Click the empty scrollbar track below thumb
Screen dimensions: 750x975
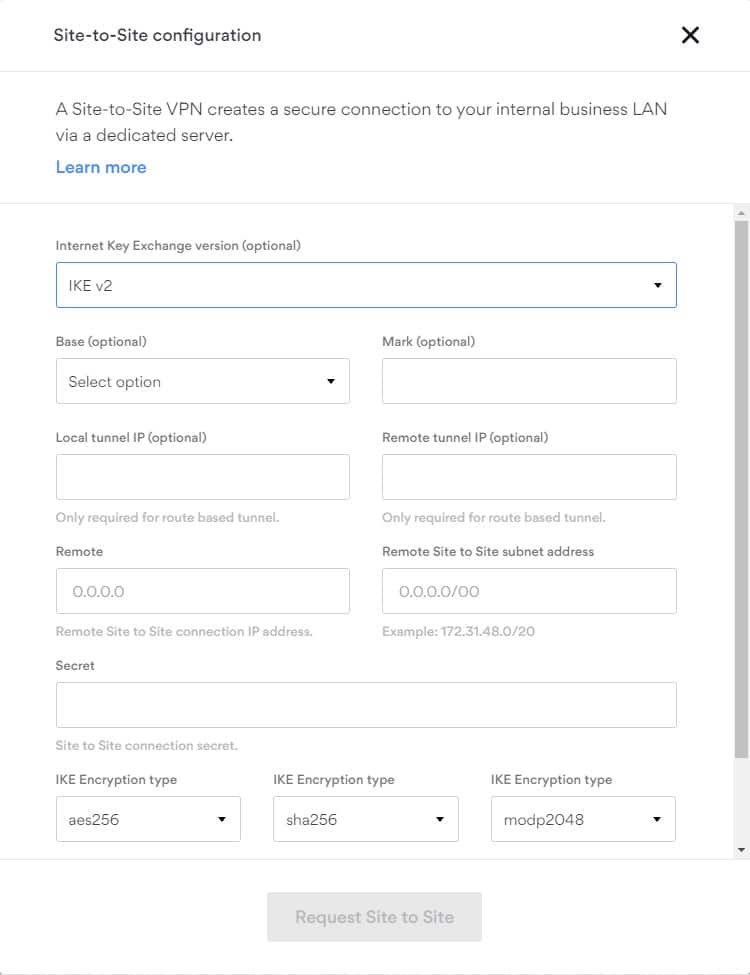pyautogui.click(x=741, y=800)
